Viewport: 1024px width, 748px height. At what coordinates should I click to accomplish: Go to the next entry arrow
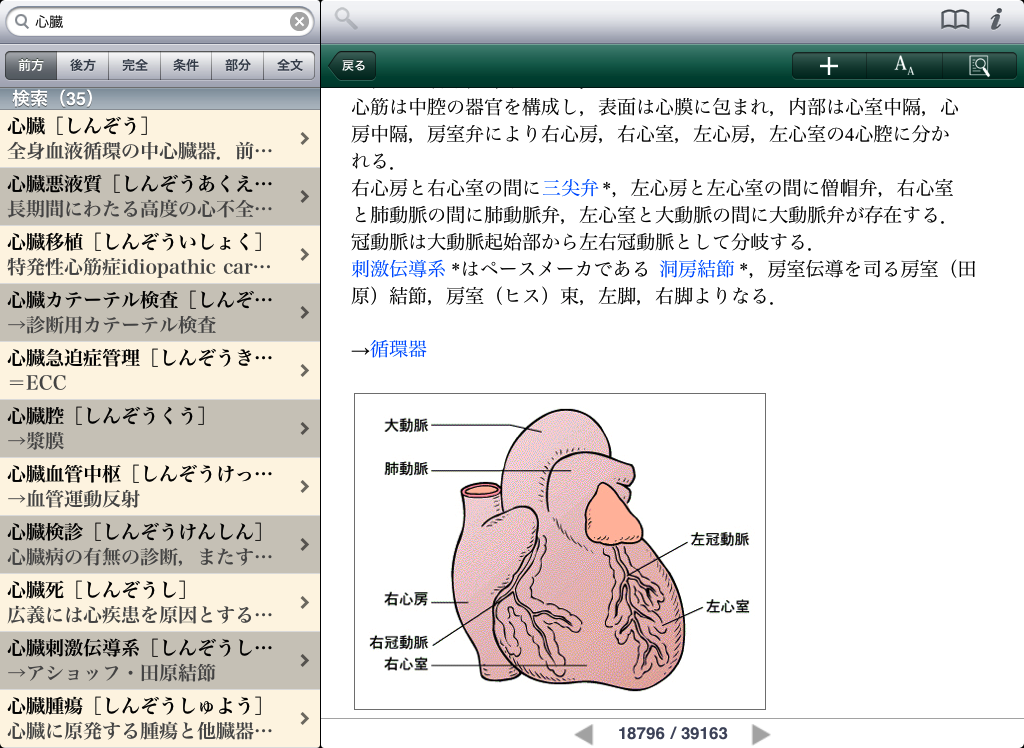[x=761, y=734]
